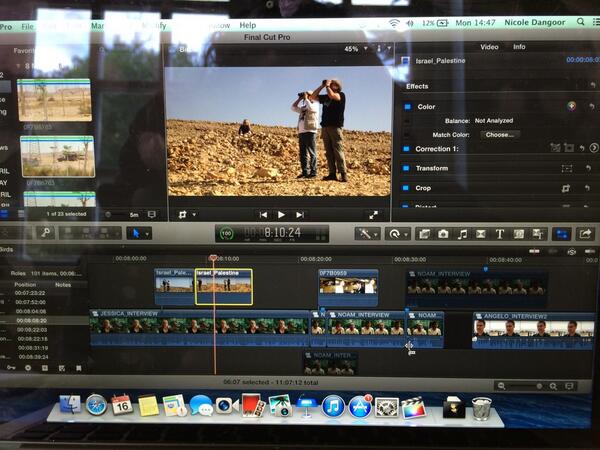The image size is (600, 450).
Task: Toggle the Color effect checkbox
Action: tap(407, 107)
